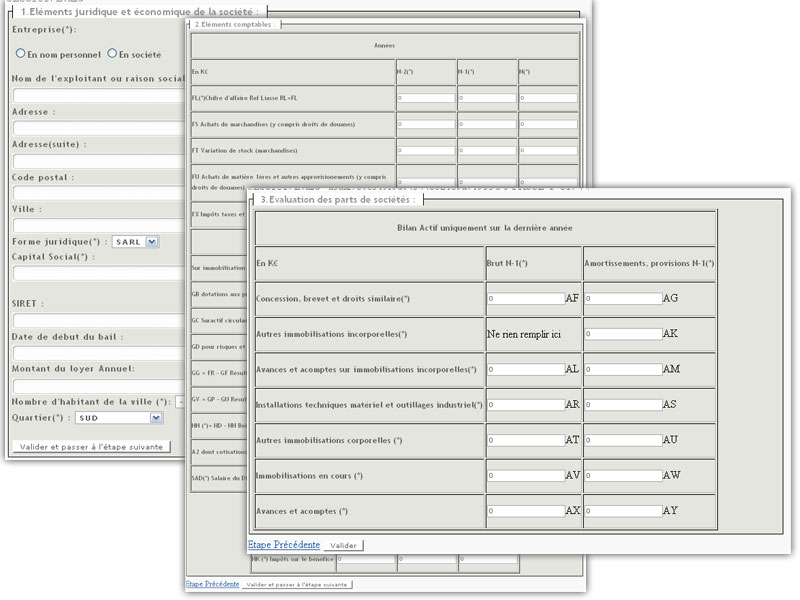This screenshot has height=600, width=800.
Task: Open the Forme juridique dropdown showing SARL
Action: pyautogui.click(x=136, y=242)
